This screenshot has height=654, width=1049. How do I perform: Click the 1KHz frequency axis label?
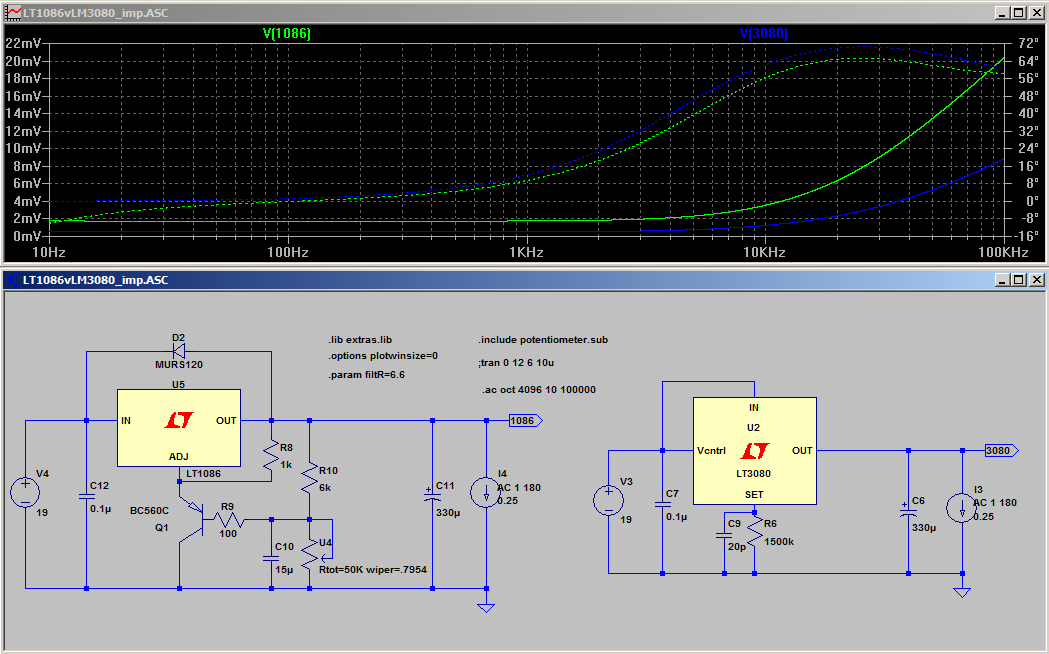click(x=526, y=253)
